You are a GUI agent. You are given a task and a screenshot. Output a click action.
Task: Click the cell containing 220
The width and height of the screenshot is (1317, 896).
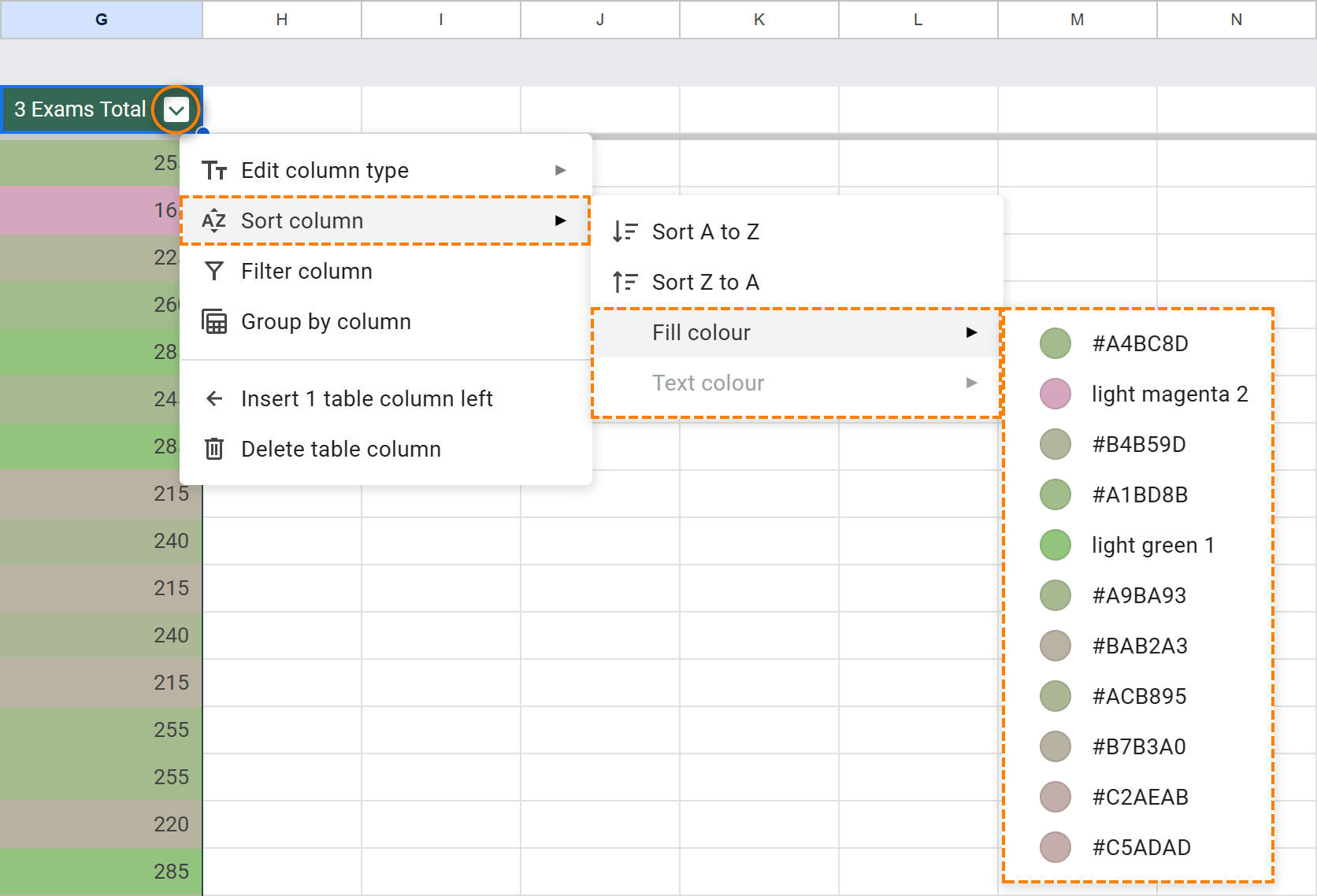(x=101, y=824)
